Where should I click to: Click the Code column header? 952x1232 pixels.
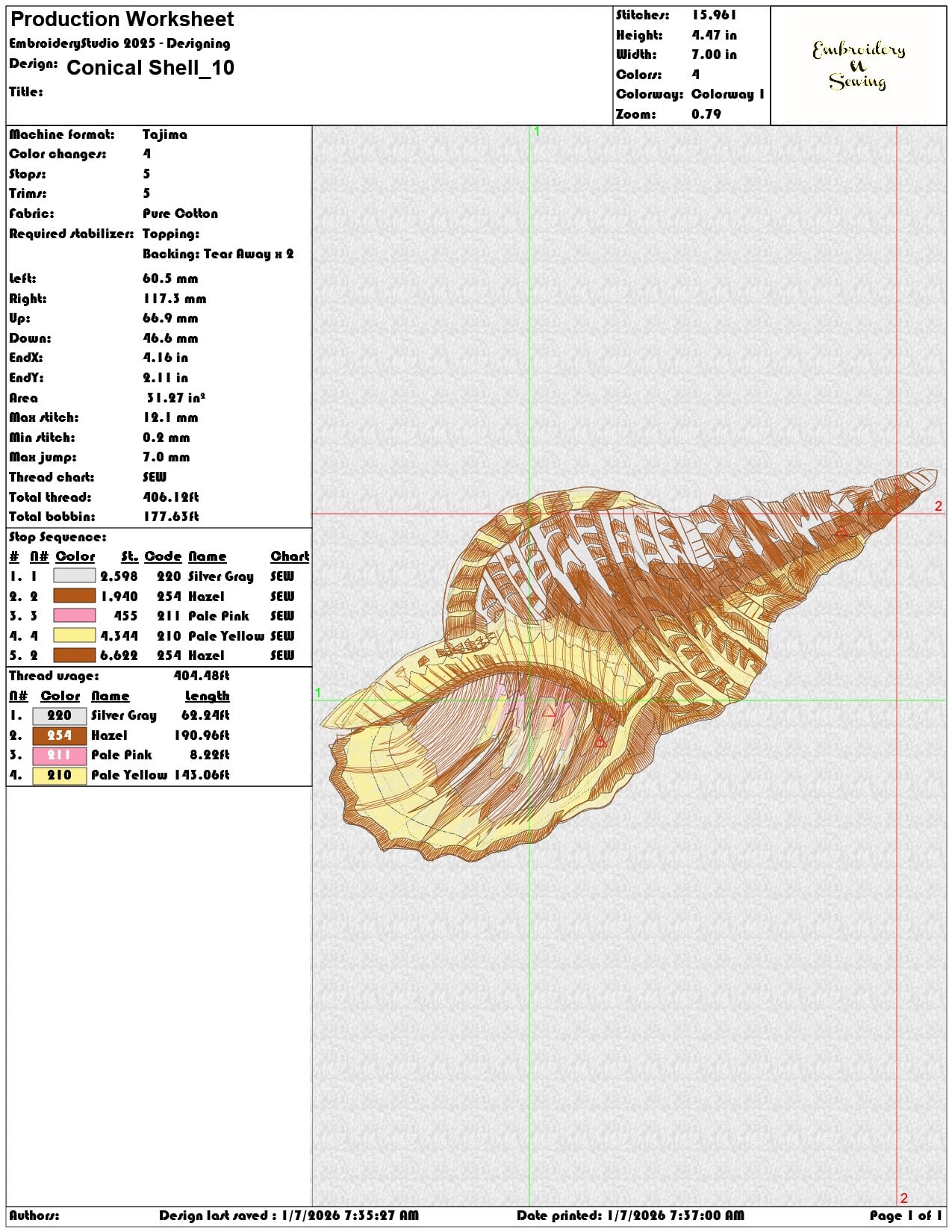click(163, 556)
